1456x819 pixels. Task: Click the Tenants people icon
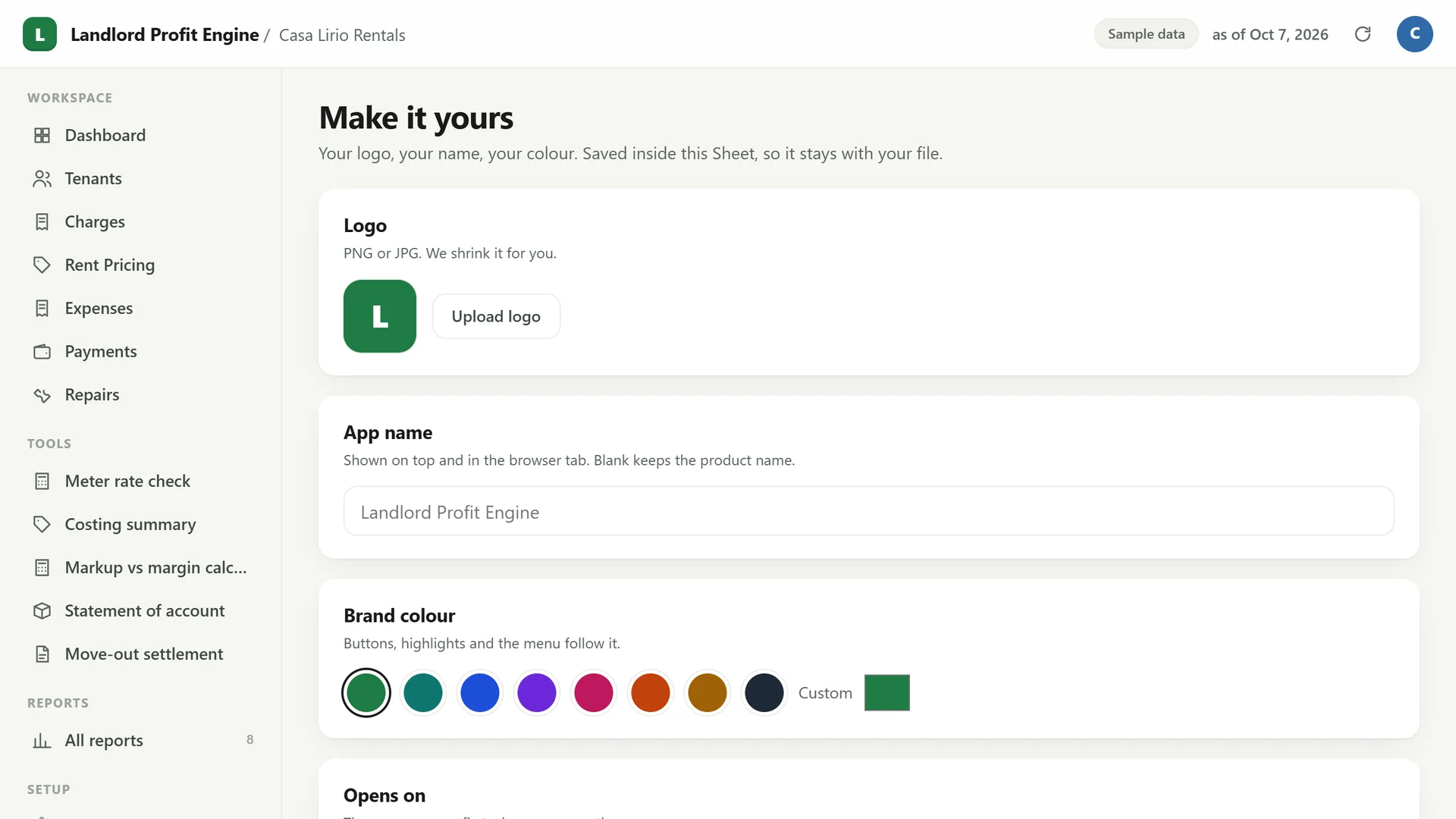coord(42,178)
